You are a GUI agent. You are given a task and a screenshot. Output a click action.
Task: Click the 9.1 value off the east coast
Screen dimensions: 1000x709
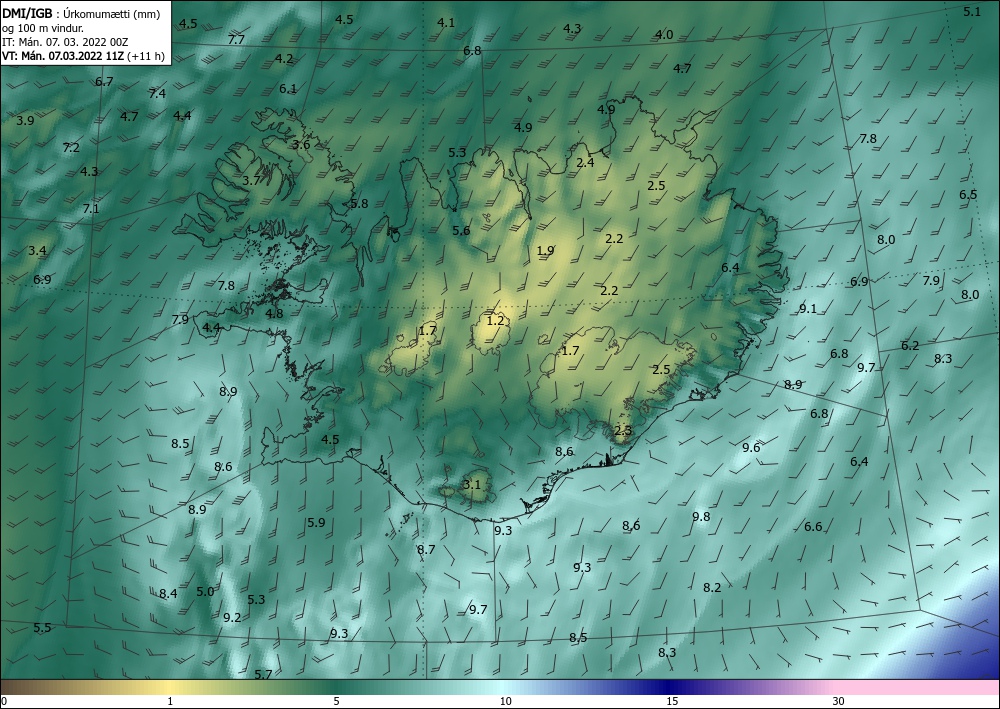tap(808, 309)
